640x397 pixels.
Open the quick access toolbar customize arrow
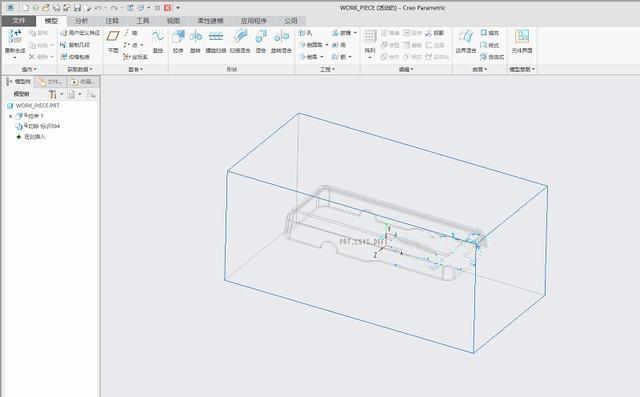tap(178, 8)
